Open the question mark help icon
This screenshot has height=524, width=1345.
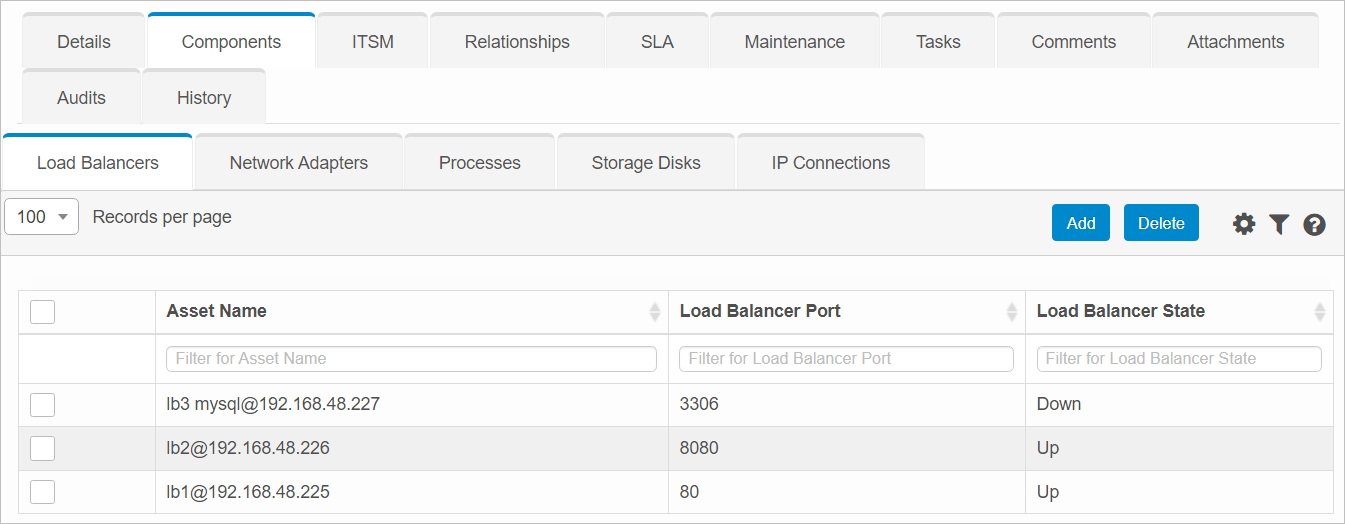(x=1314, y=224)
